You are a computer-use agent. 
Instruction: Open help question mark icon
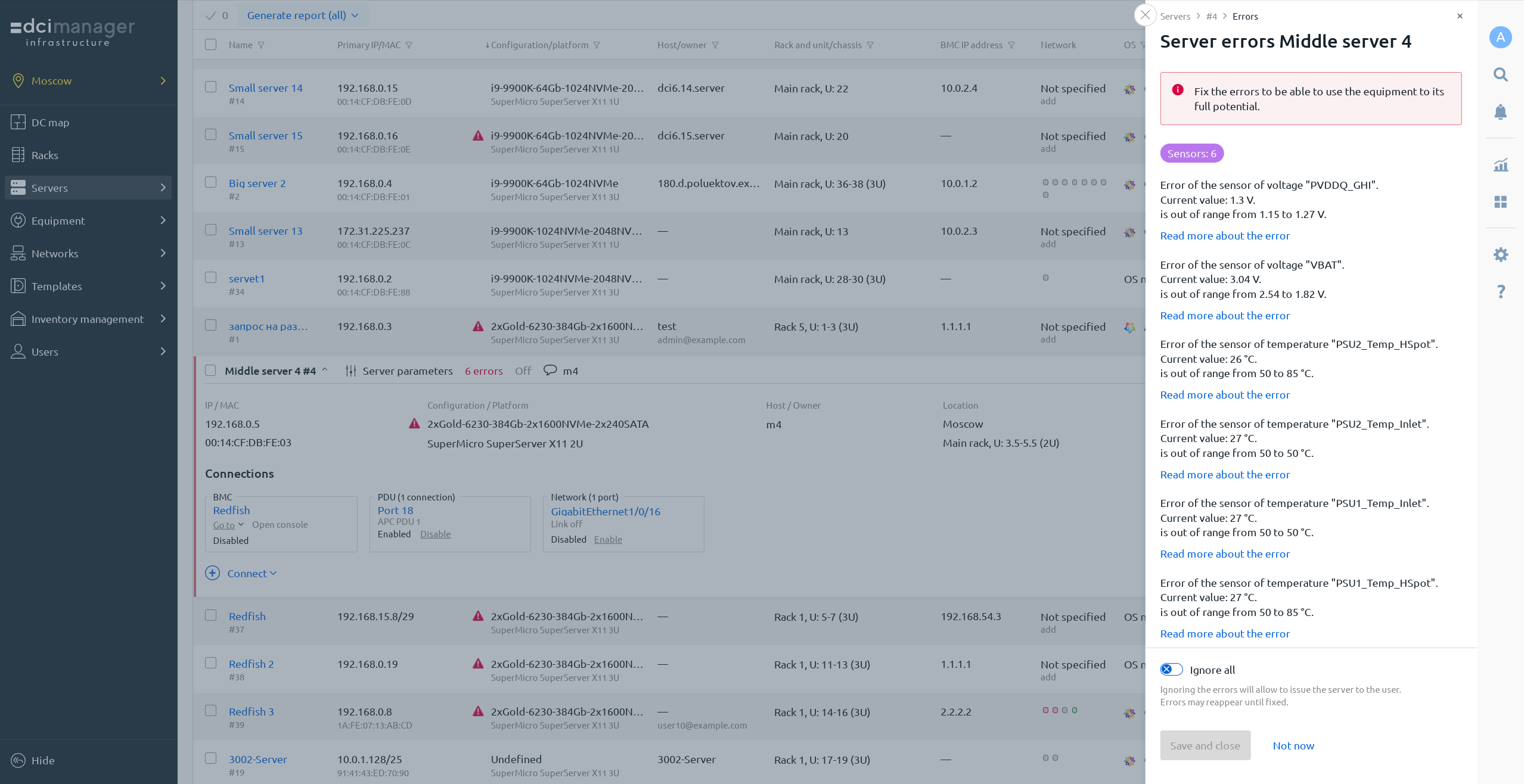[x=1500, y=291]
